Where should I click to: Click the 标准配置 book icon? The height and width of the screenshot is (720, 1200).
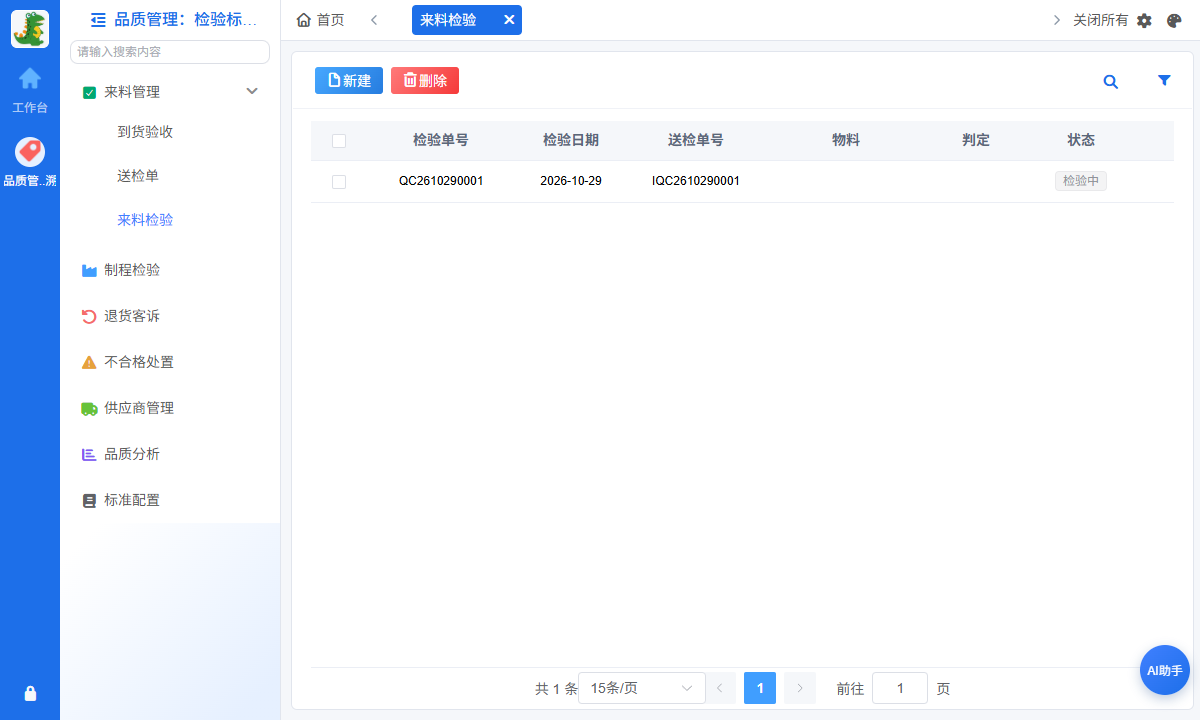(89, 500)
